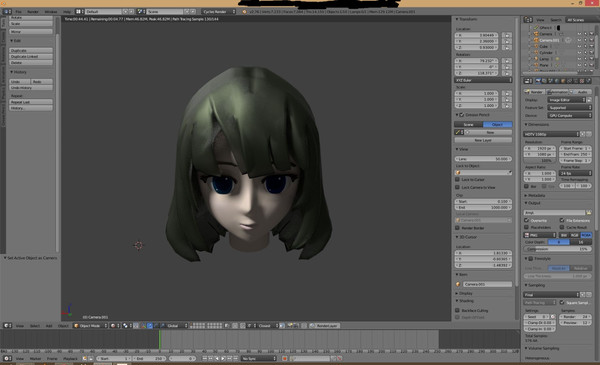Click the Render button

[x=535, y=92]
